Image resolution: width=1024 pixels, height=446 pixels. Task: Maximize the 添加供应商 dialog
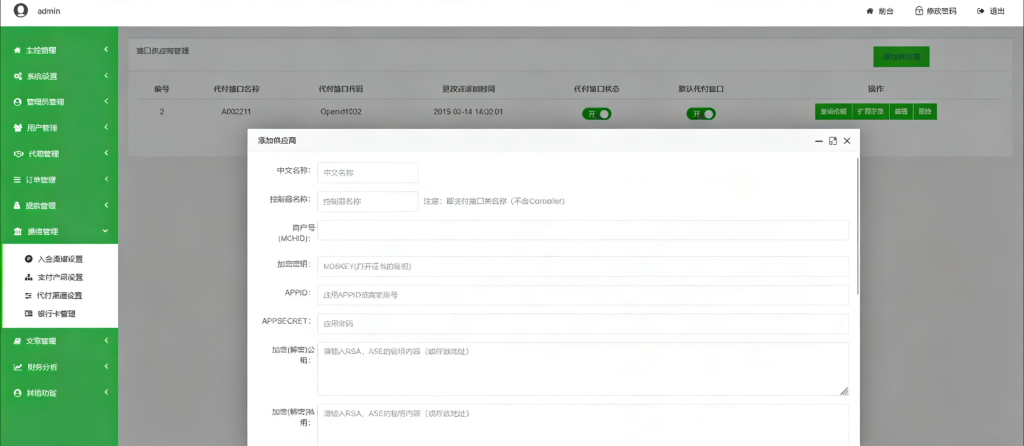click(x=833, y=141)
